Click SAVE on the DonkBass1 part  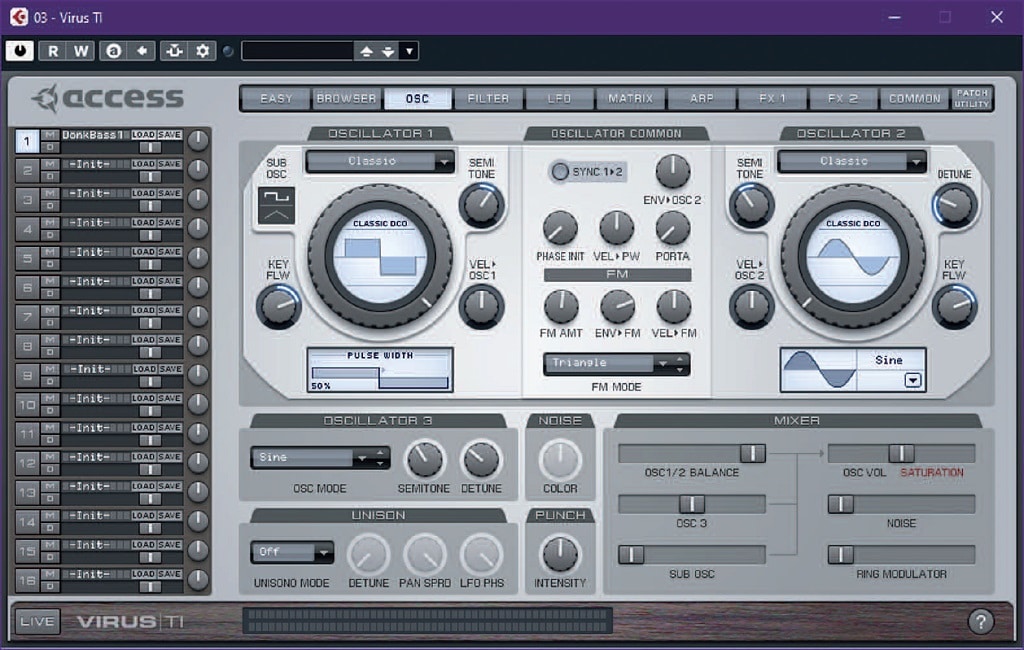tap(169, 135)
